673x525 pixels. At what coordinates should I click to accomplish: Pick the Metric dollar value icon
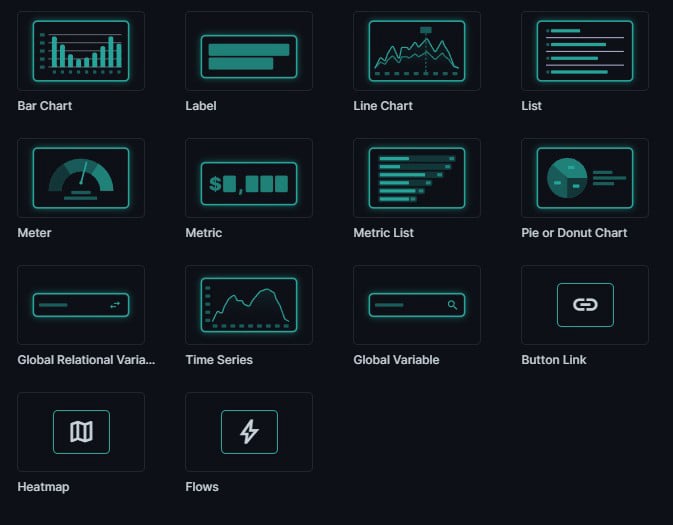(249, 178)
